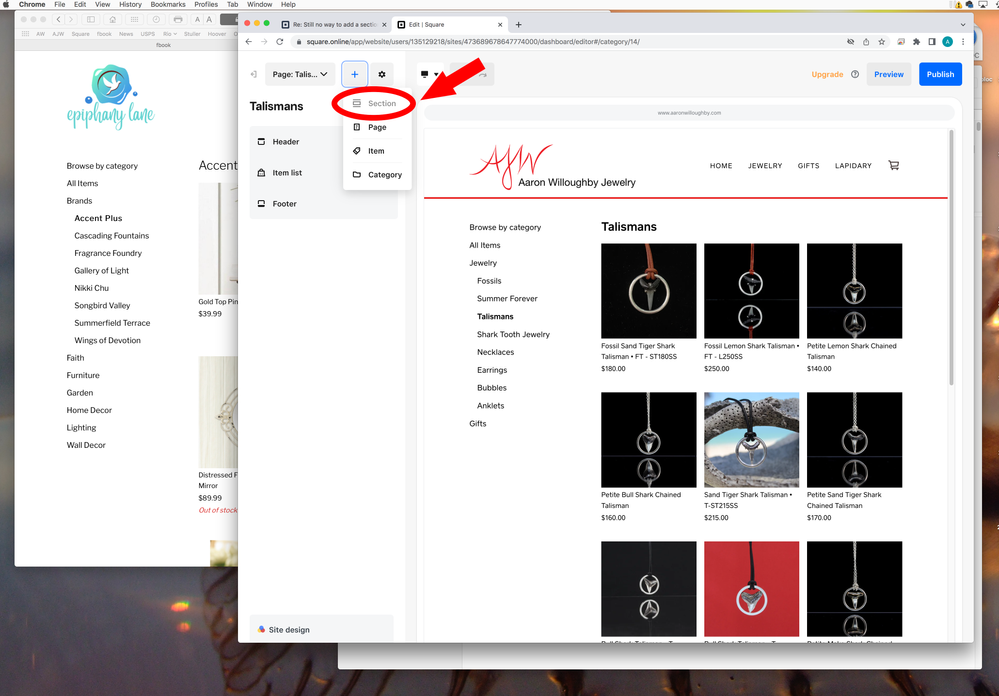Expand the Page: Talis... dropdown
The image size is (999, 696).
[299, 74]
